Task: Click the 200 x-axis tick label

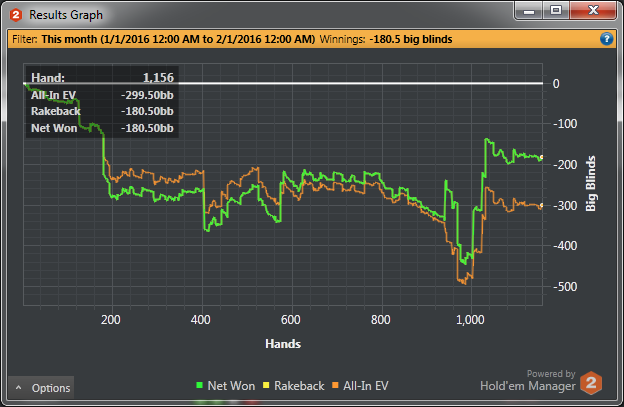Action: tap(111, 319)
